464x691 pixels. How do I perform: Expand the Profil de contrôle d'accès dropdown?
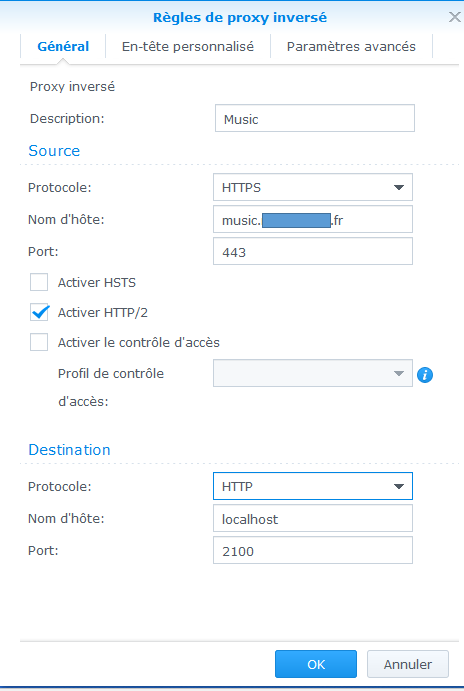tap(313, 373)
